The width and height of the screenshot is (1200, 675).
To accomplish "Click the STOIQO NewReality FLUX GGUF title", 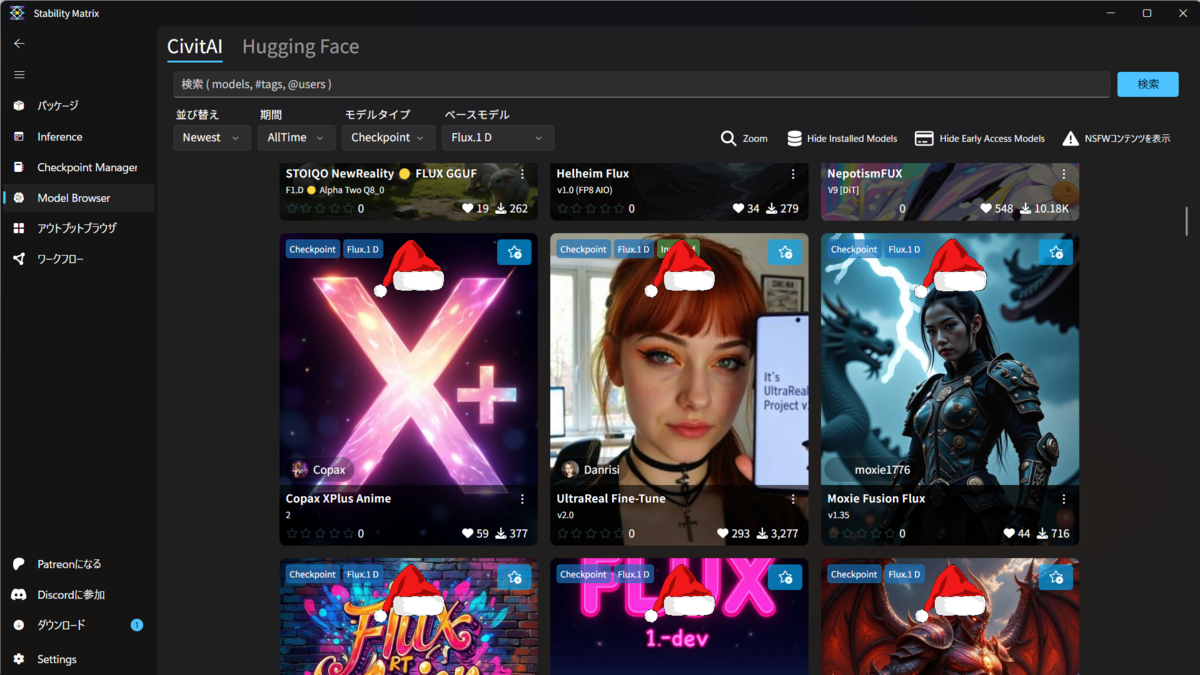I will (x=381, y=174).
